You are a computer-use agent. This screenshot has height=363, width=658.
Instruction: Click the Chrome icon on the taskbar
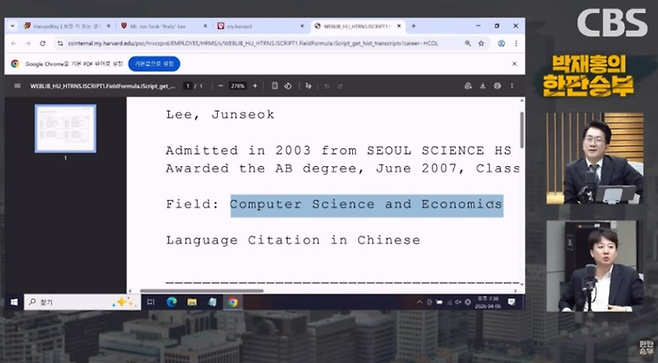coord(233,302)
